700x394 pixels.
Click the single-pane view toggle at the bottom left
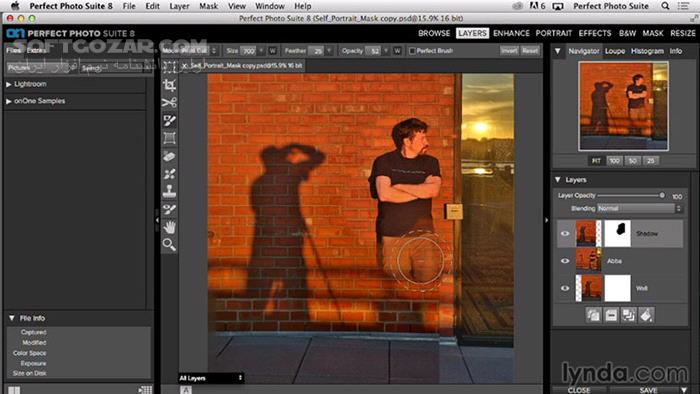coord(14,390)
